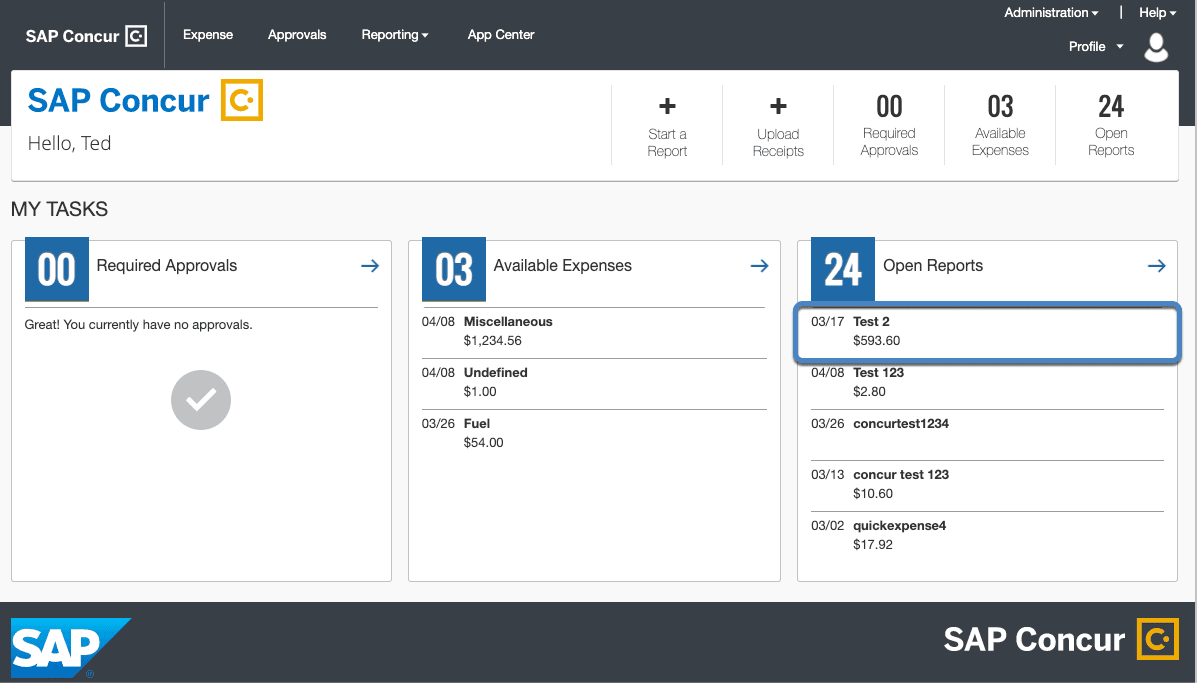Viewport: 1197px width, 683px height.
Task: Open the Approvals menu
Action: (297, 34)
